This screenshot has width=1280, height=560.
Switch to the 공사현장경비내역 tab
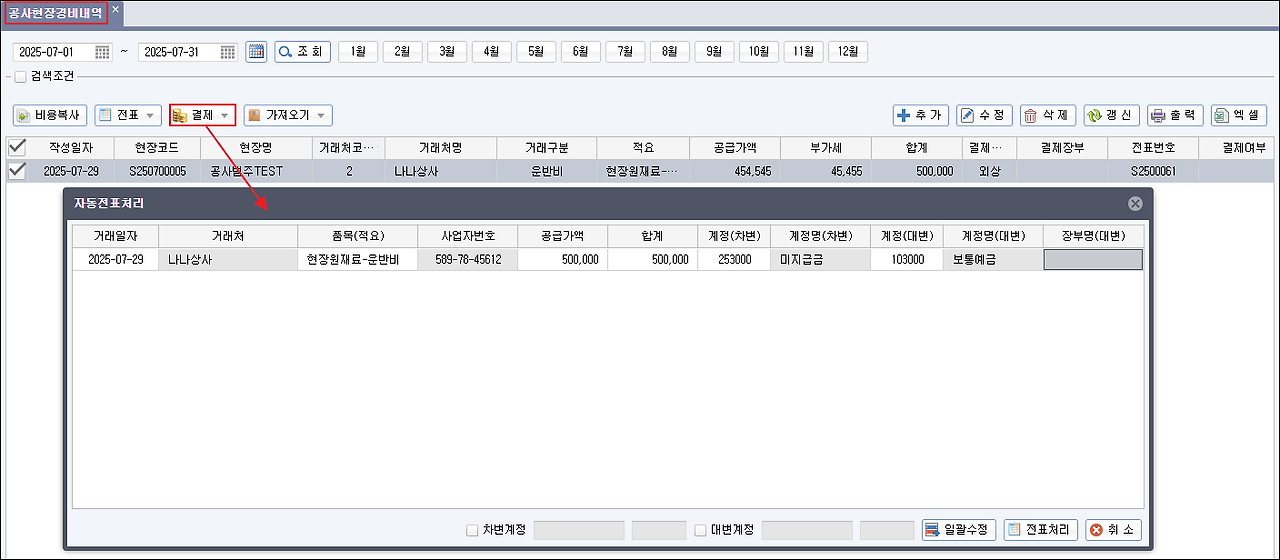click(55, 12)
